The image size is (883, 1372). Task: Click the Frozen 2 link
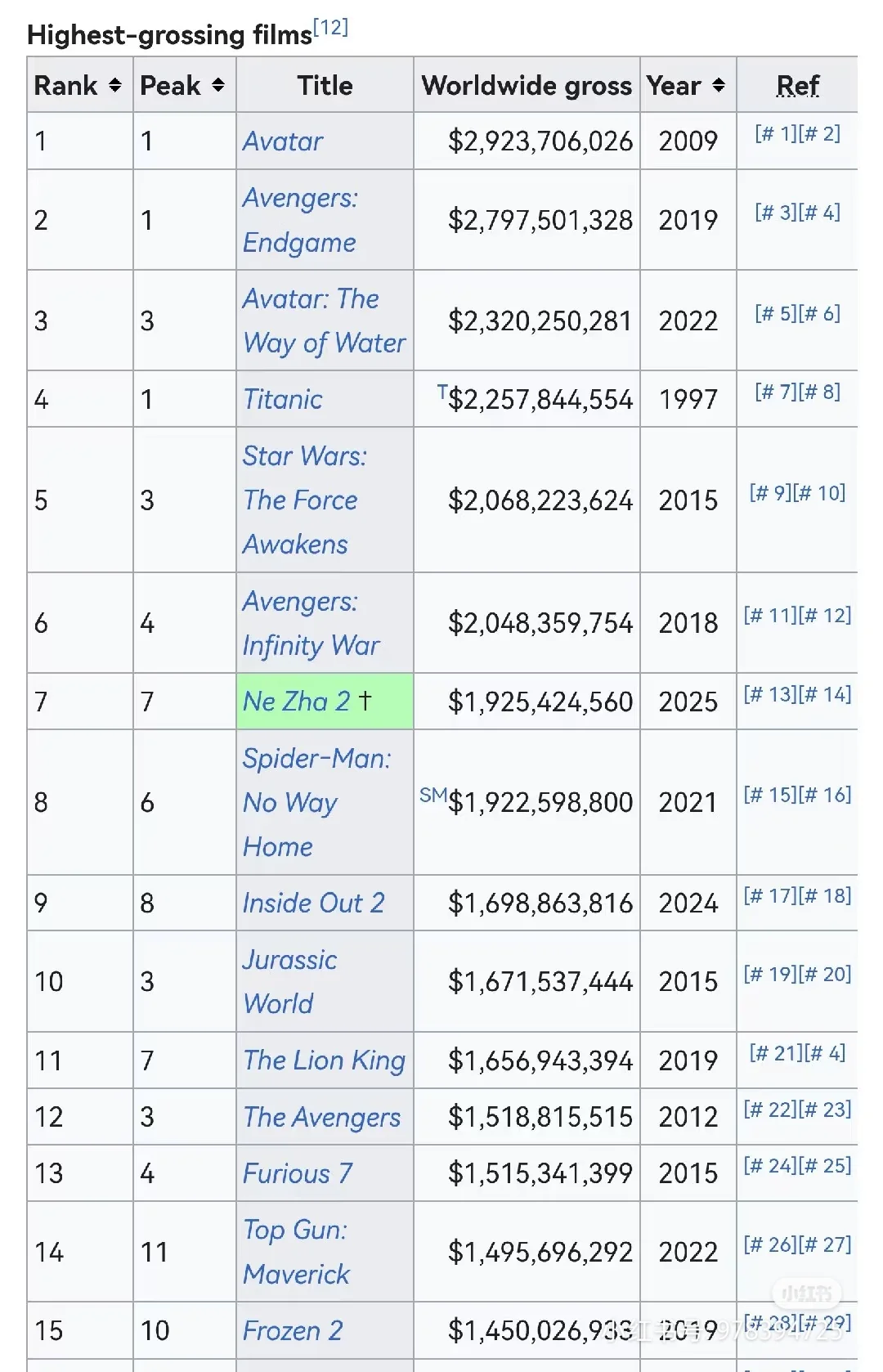pyautogui.click(x=293, y=1330)
